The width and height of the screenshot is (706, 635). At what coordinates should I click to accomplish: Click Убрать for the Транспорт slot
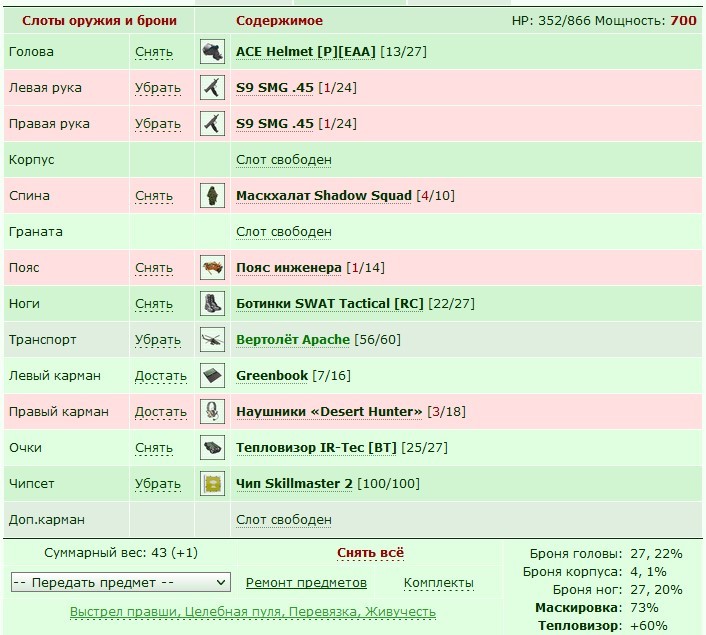coord(158,340)
